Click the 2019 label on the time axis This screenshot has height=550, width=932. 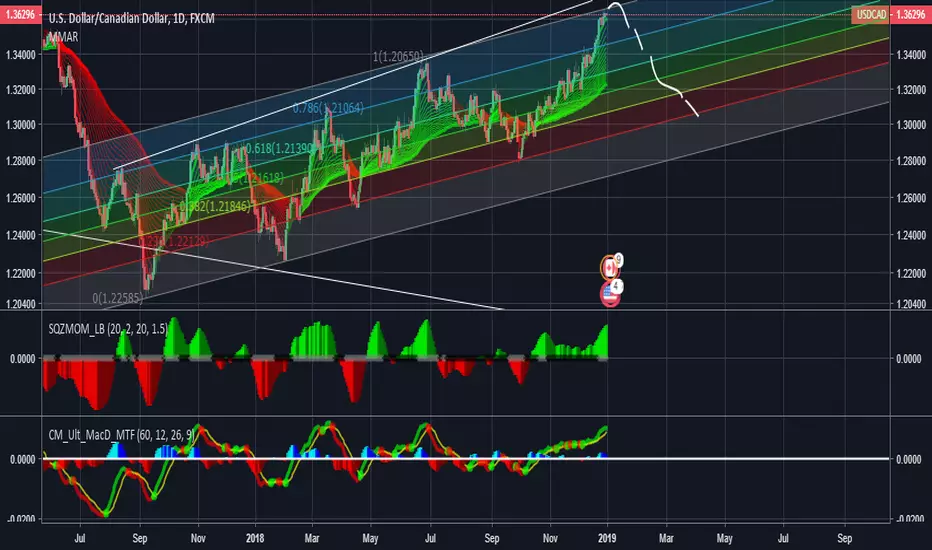point(607,538)
